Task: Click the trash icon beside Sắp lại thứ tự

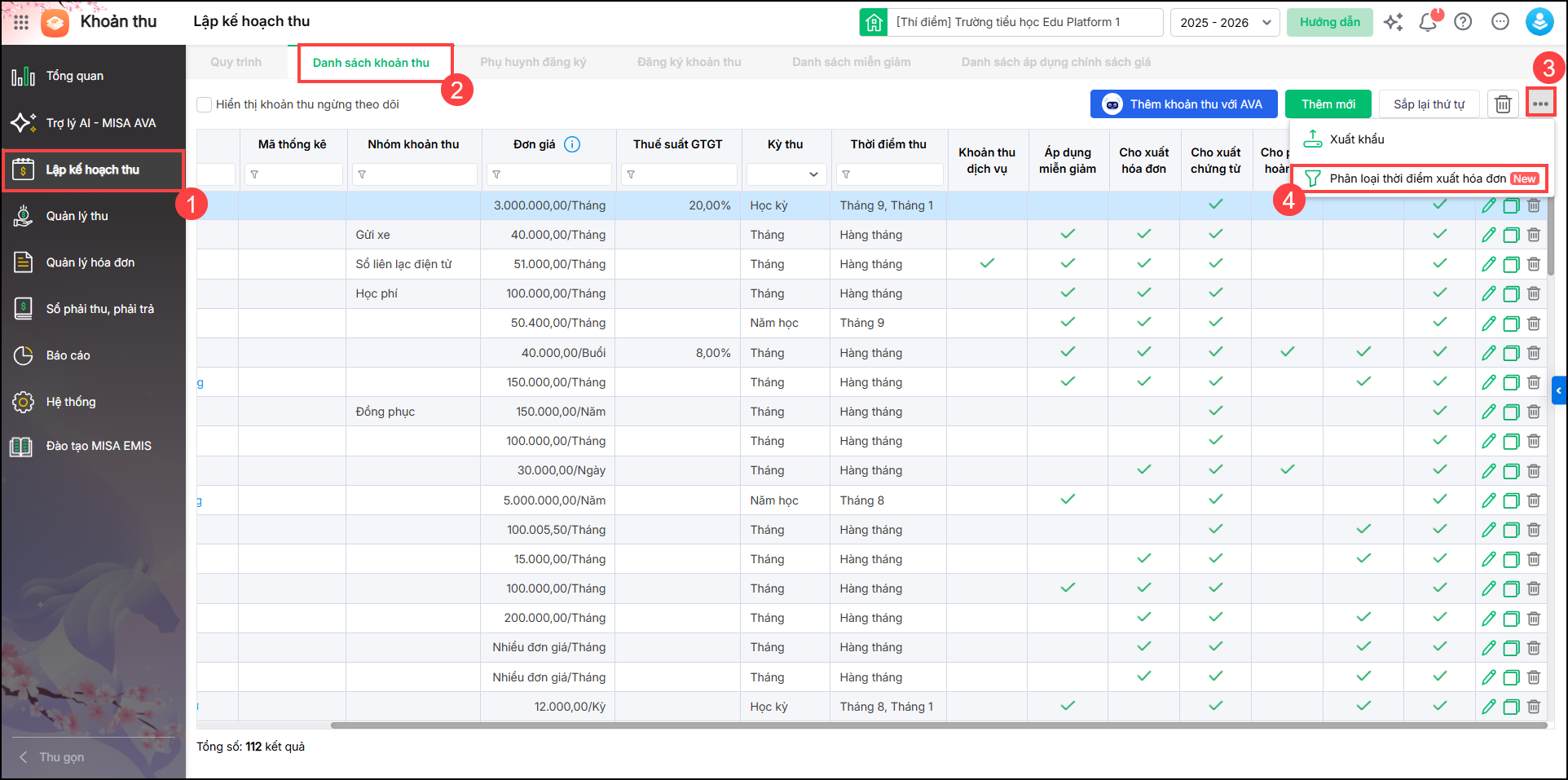Action: point(1503,104)
